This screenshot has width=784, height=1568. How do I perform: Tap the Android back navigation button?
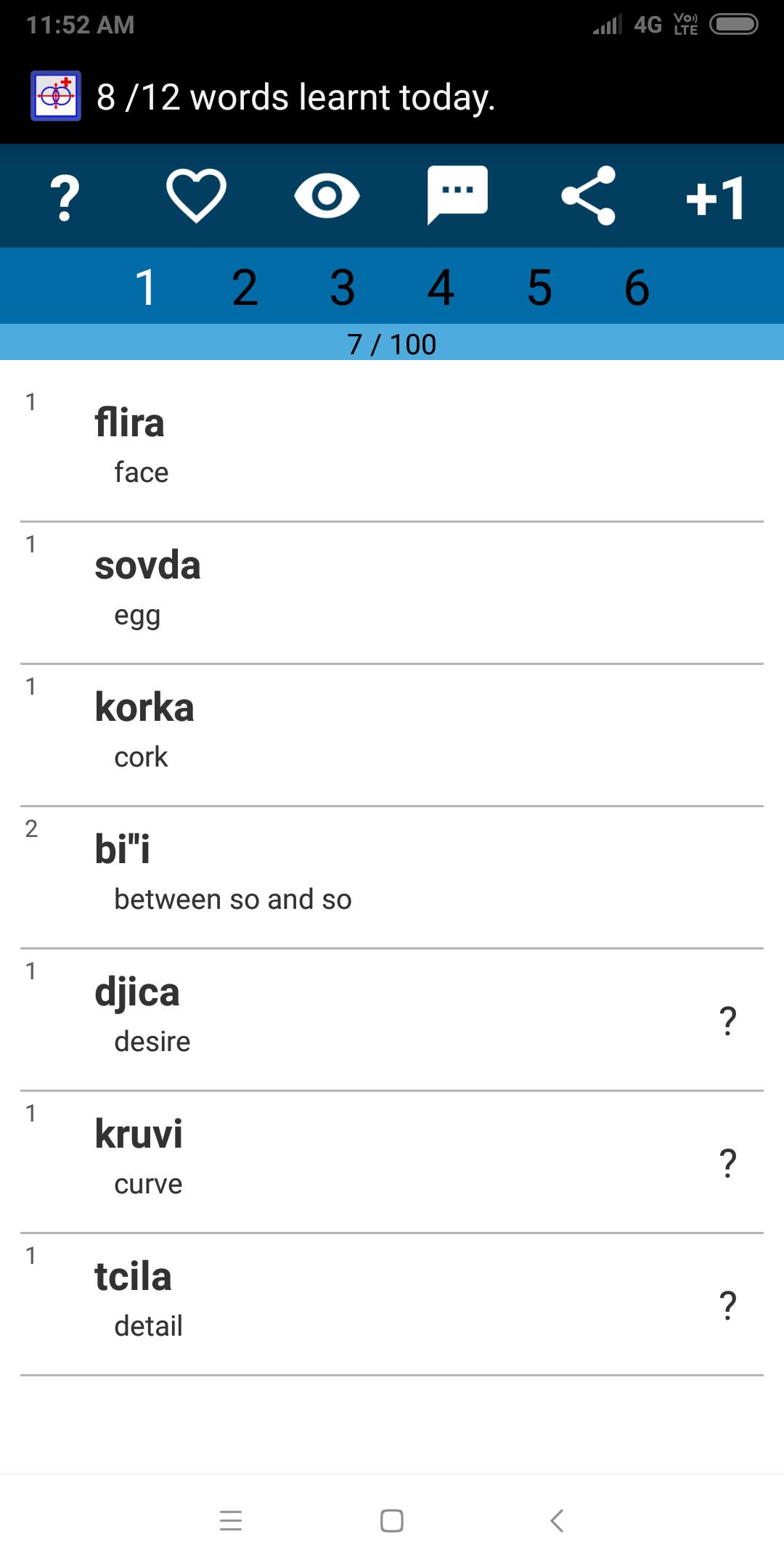pyautogui.click(x=557, y=1520)
